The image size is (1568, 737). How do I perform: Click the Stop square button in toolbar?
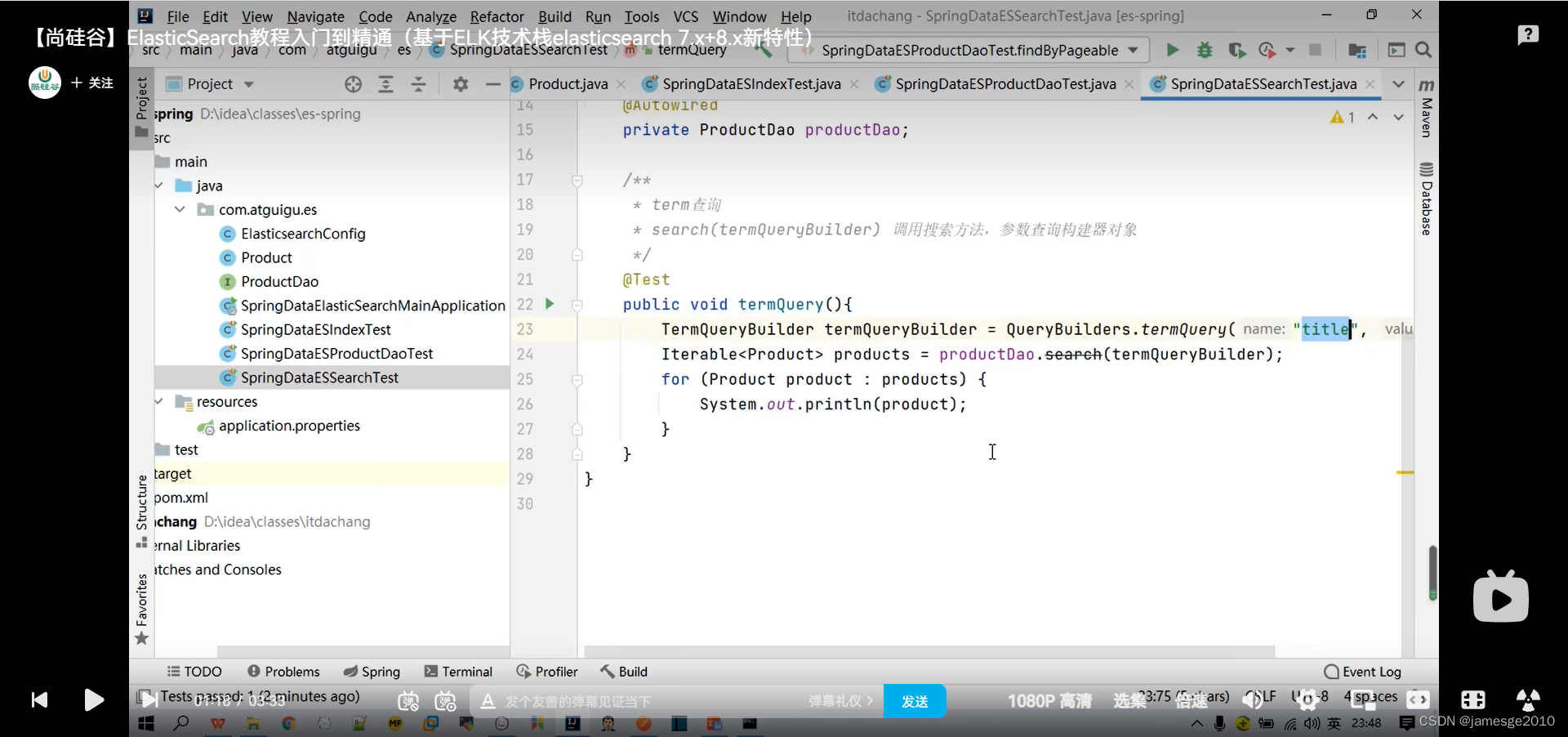[x=1315, y=50]
